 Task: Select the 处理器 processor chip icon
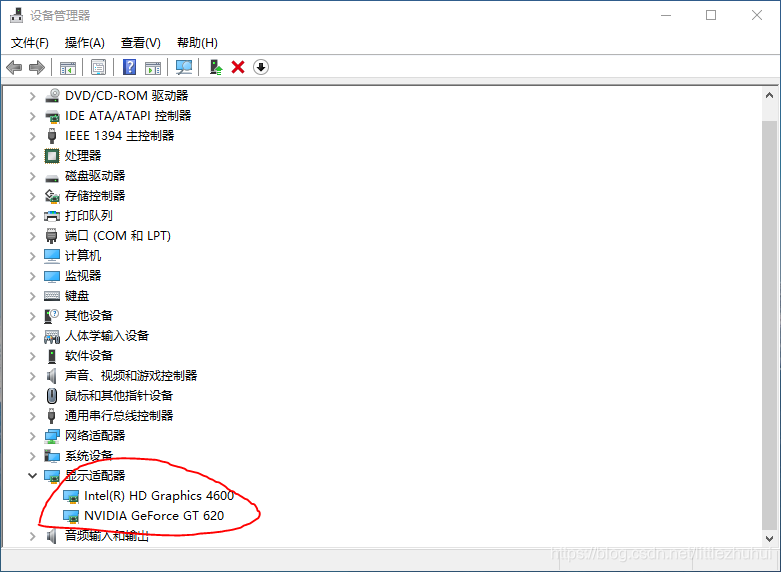pos(52,156)
